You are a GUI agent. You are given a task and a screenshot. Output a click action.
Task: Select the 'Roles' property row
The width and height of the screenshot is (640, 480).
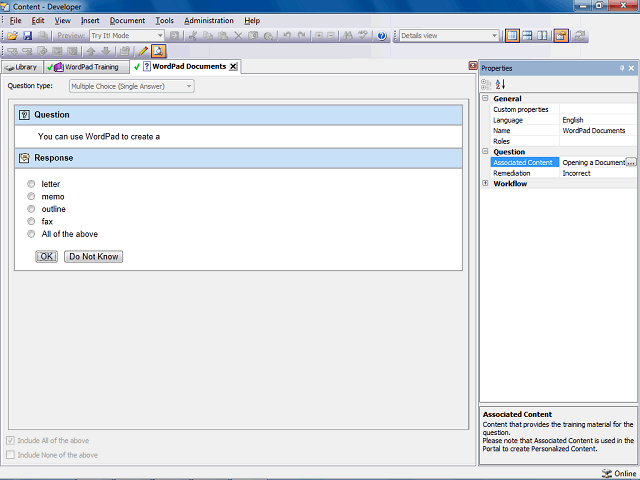(x=564, y=141)
